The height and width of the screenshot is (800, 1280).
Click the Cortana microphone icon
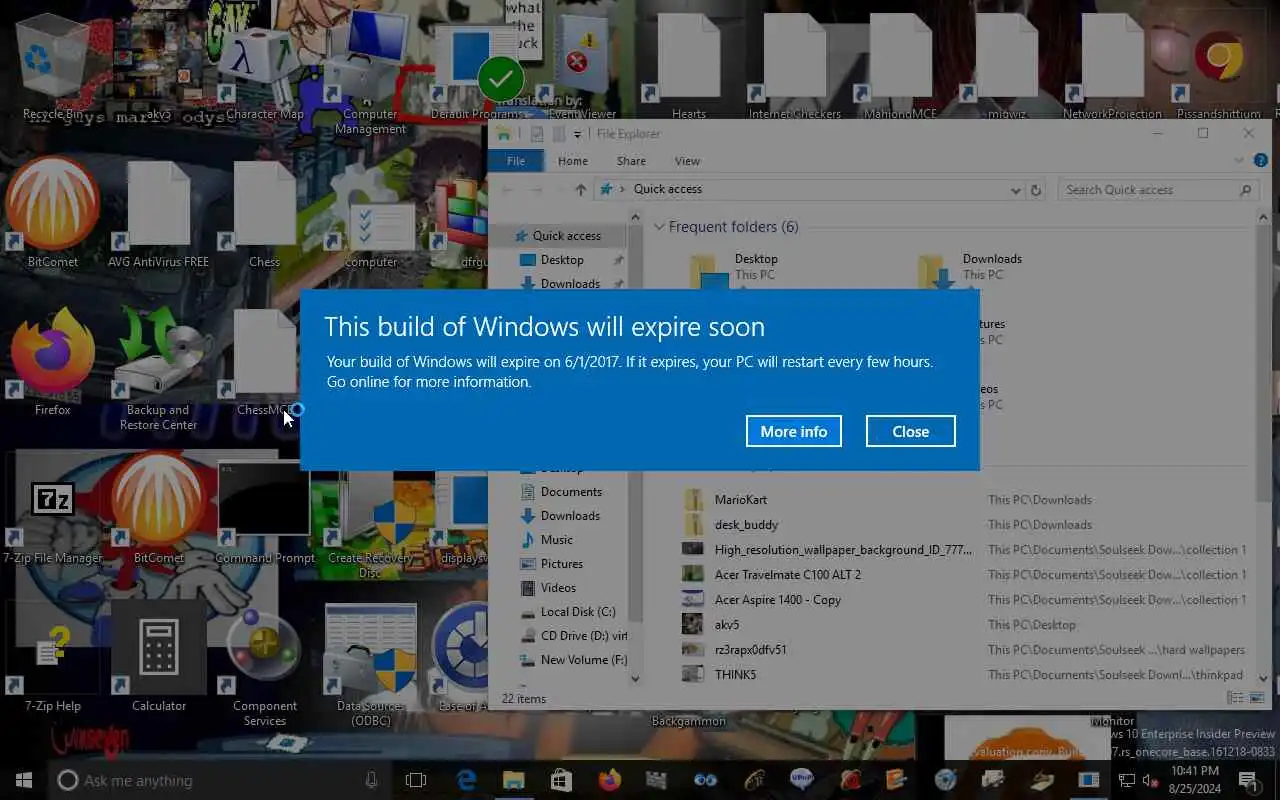click(371, 780)
